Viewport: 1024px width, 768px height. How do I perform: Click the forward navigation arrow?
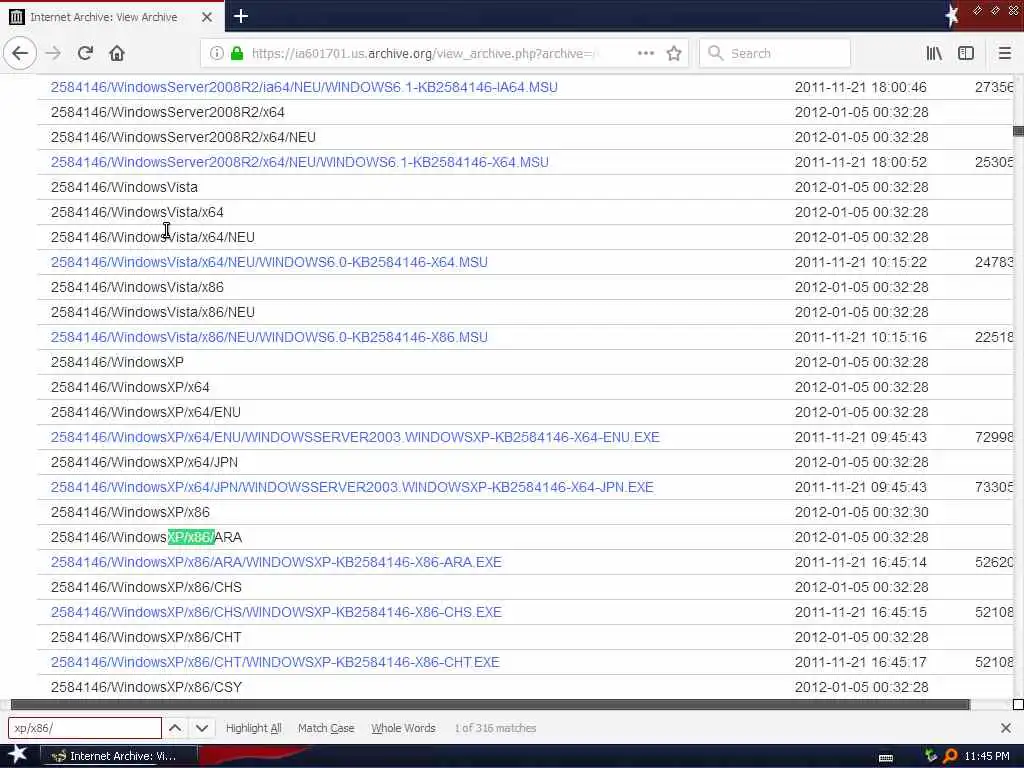[53, 53]
